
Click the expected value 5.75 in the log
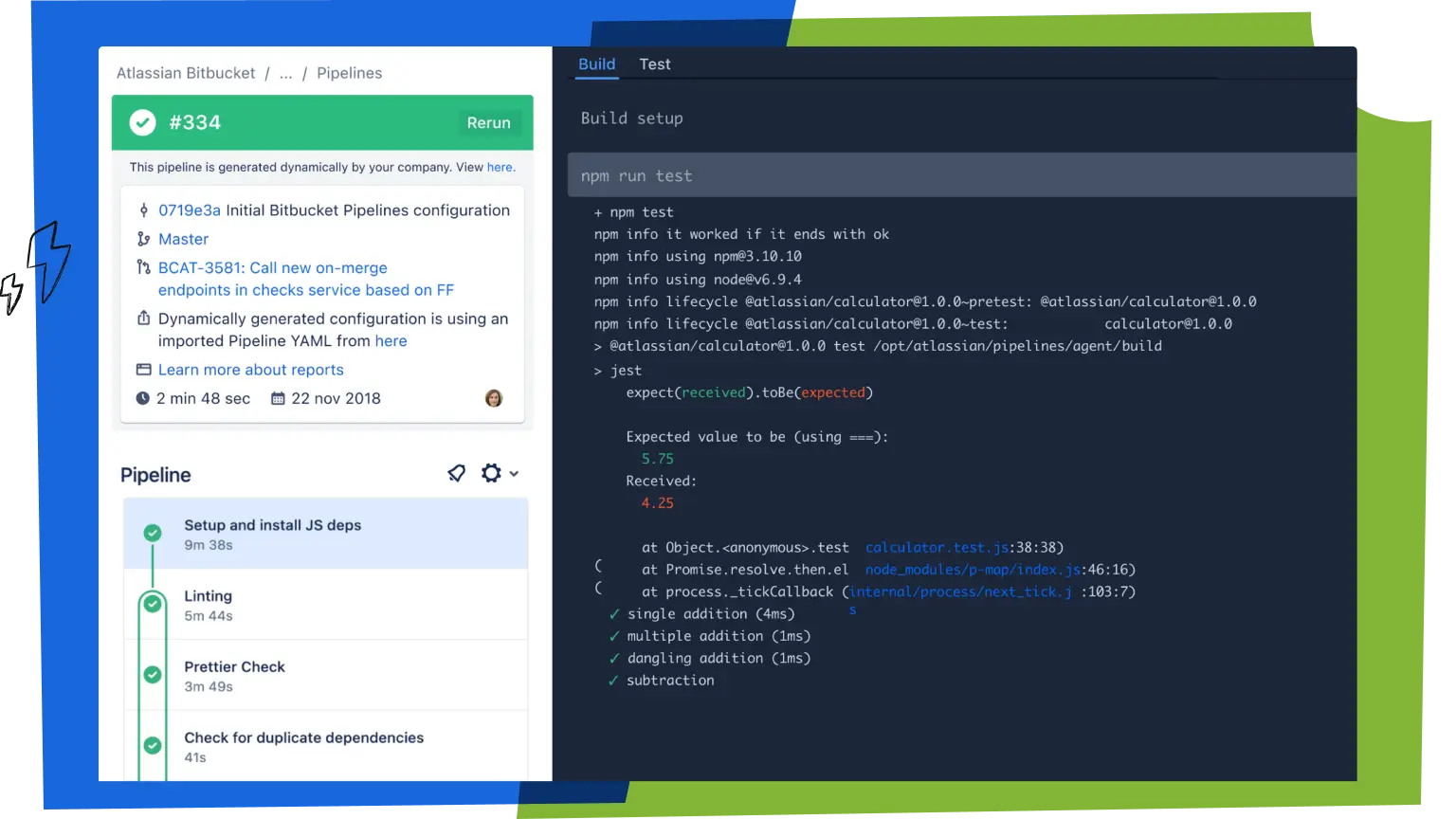tap(658, 459)
